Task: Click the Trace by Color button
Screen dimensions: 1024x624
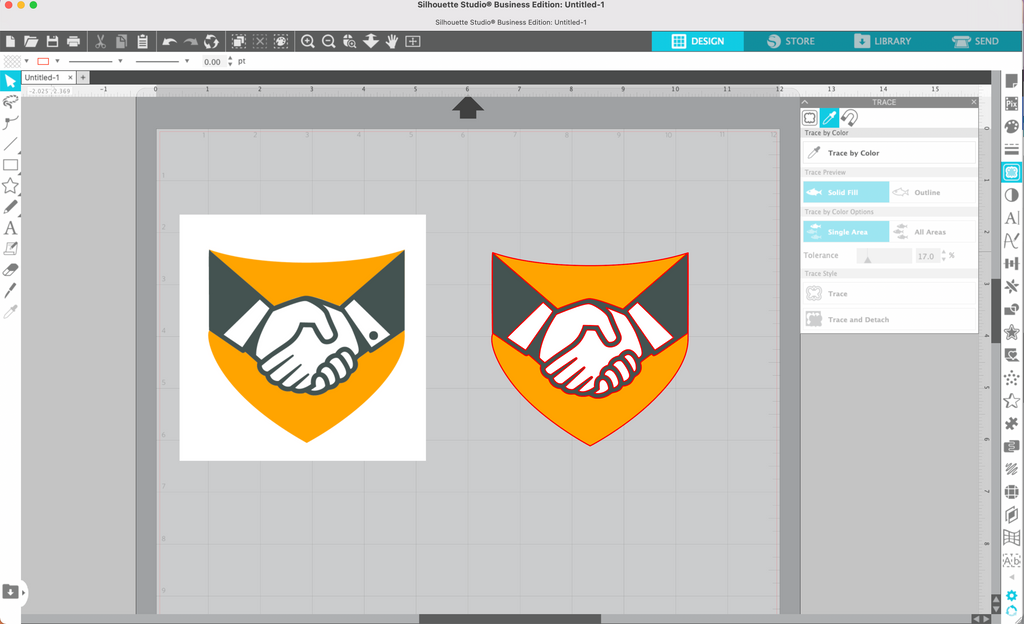Action: point(887,152)
